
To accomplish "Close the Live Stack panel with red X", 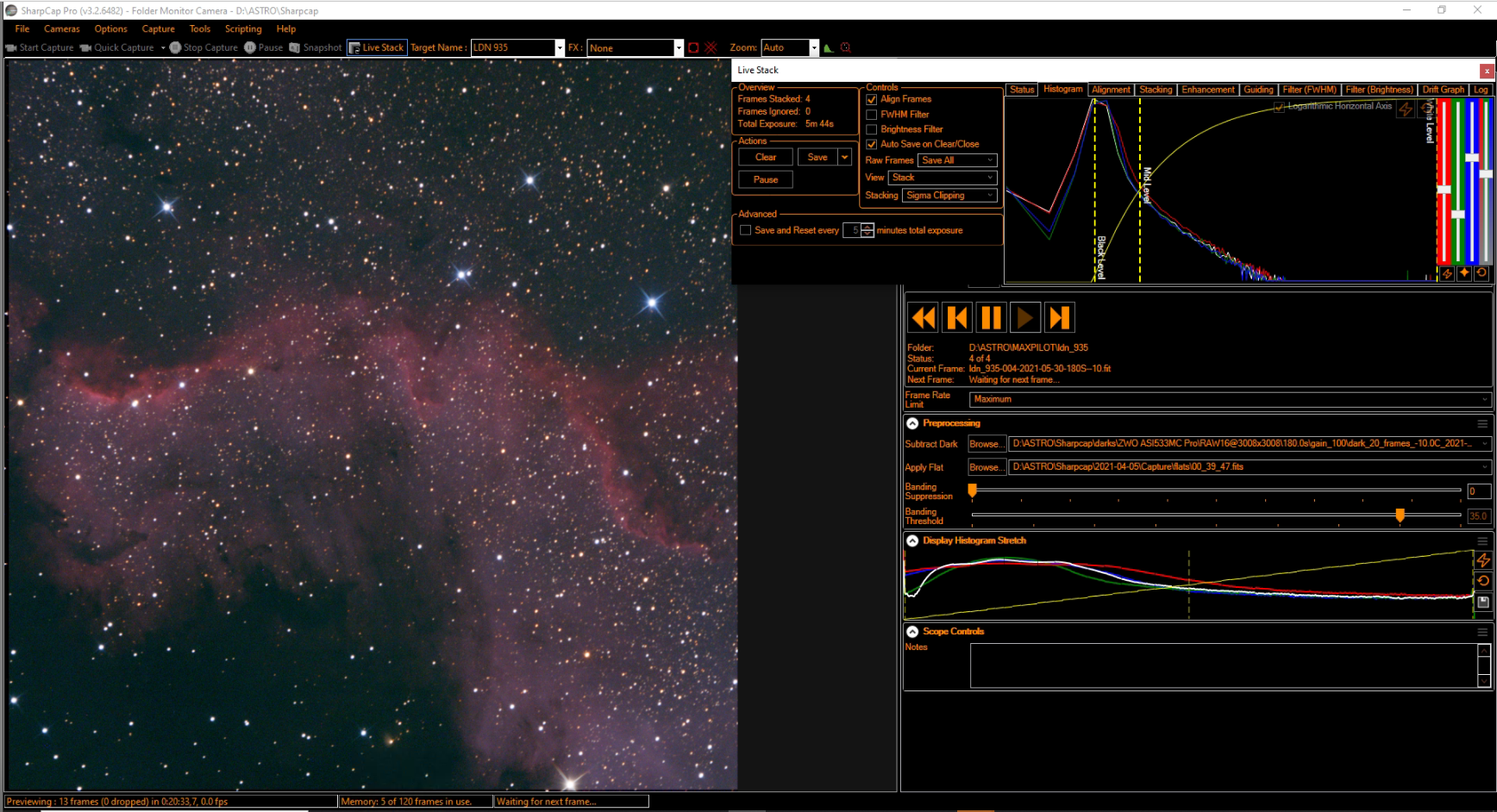I will [x=1487, y=71].
